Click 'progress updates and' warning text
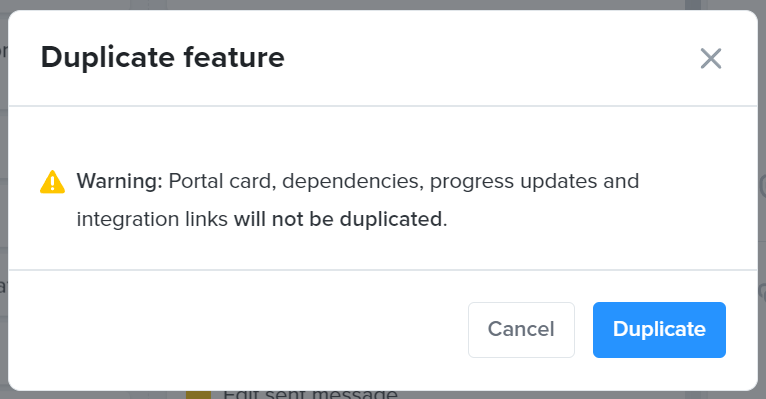The image size is (766, 399). coord(534,182)
